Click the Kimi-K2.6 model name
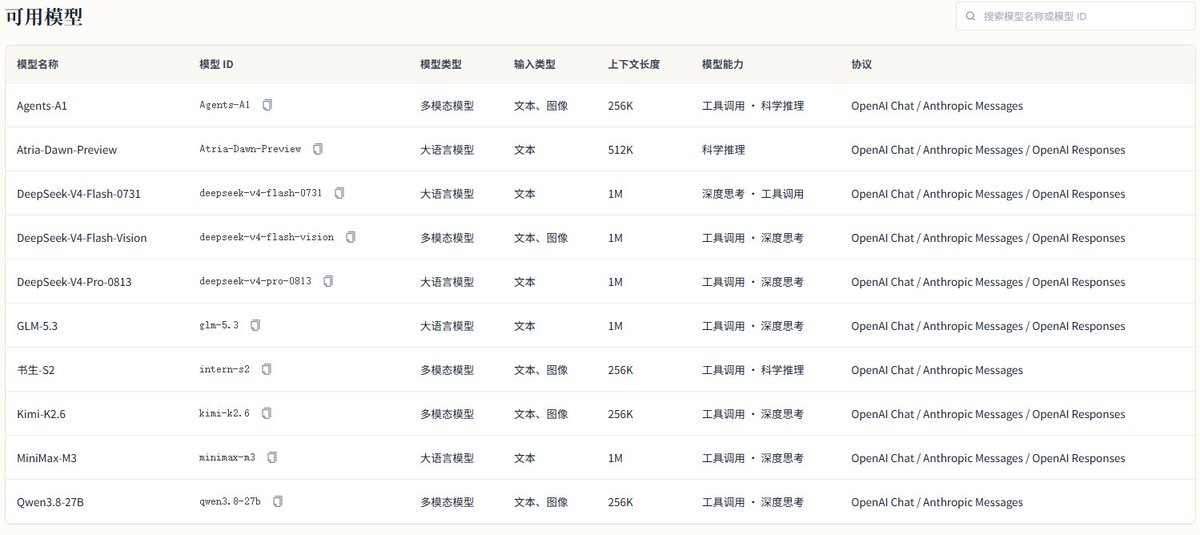This screenshot has width=1200, height=535. [x=43, y=413]
